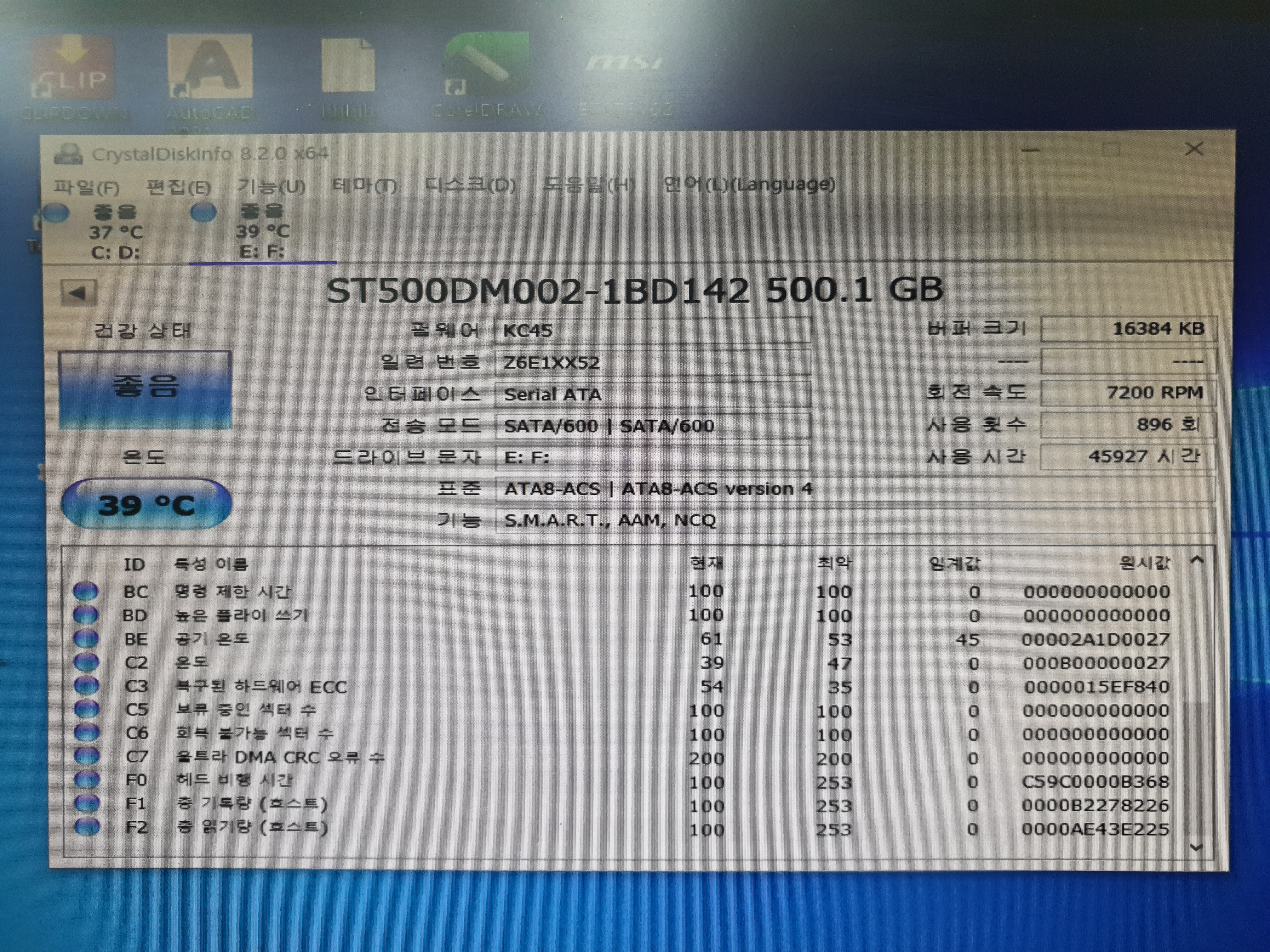Click the buffer size 16384 KB field
Screen dimensions: 1270x952
(1128, 329)
